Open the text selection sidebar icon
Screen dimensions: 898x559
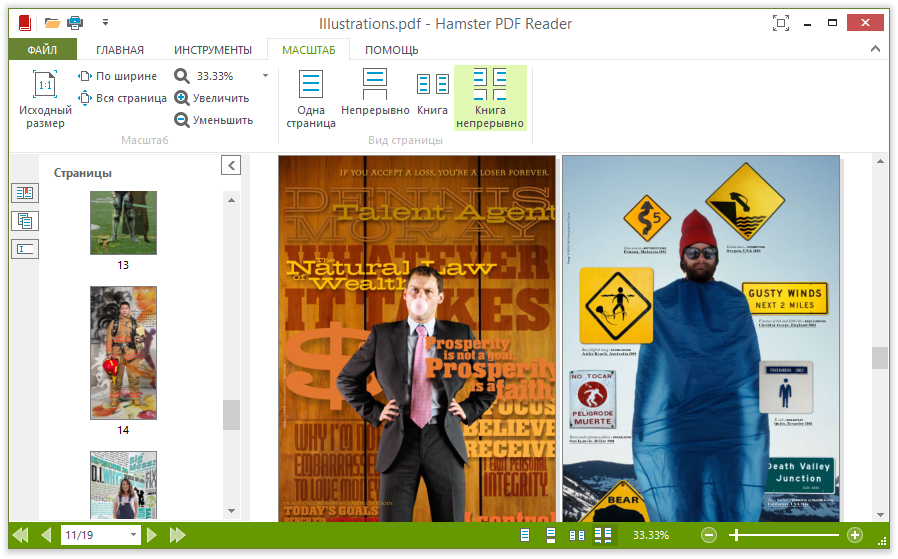point(25,249)
